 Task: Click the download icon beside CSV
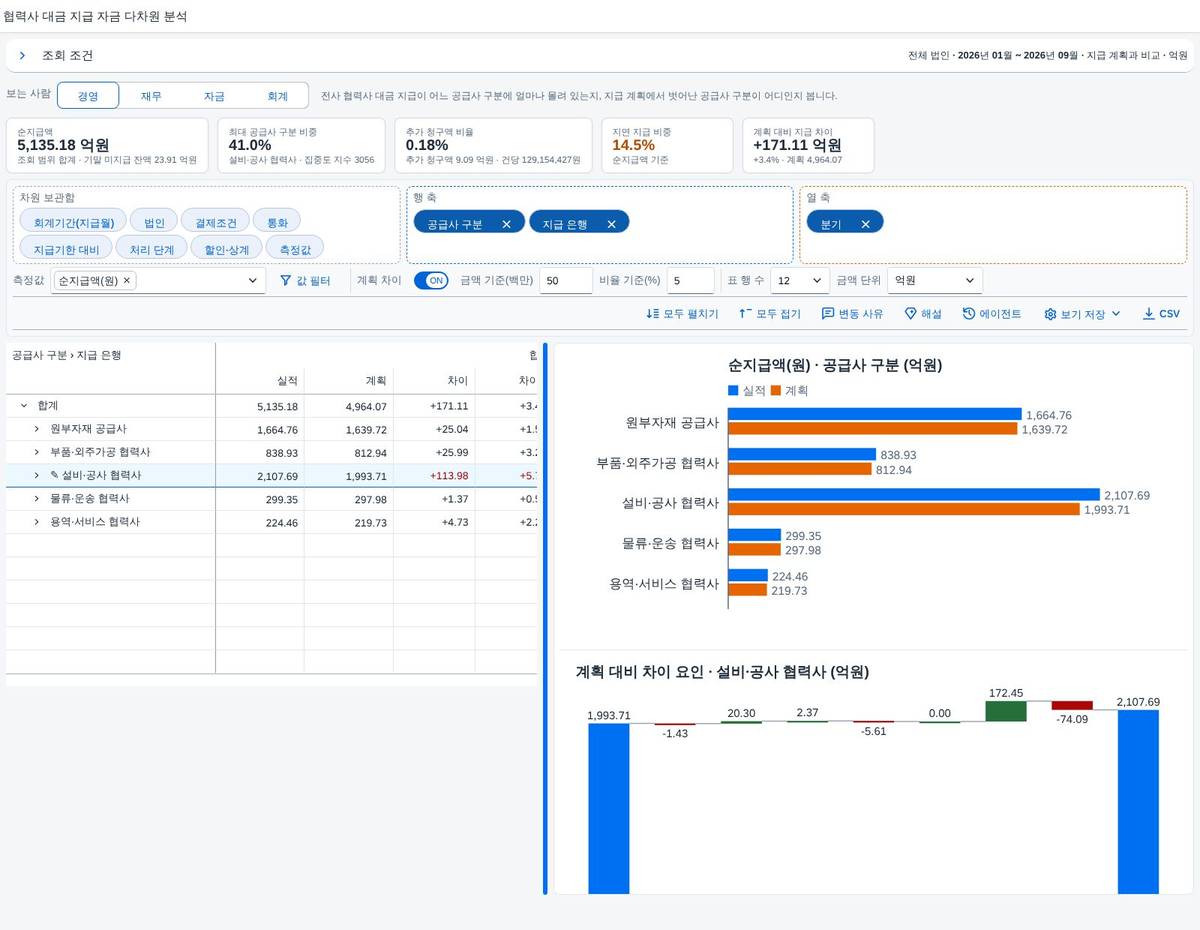pos(1148,314)
